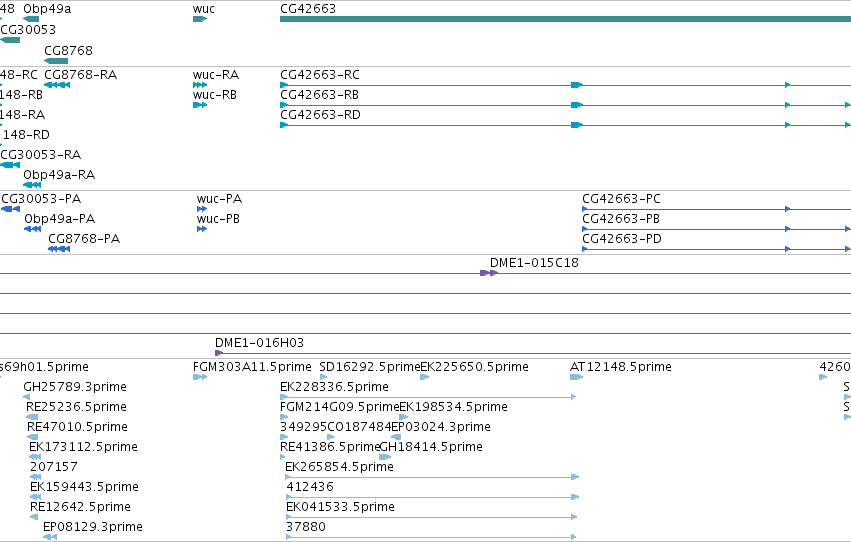Click the 207157 EST label

[54, 467]
